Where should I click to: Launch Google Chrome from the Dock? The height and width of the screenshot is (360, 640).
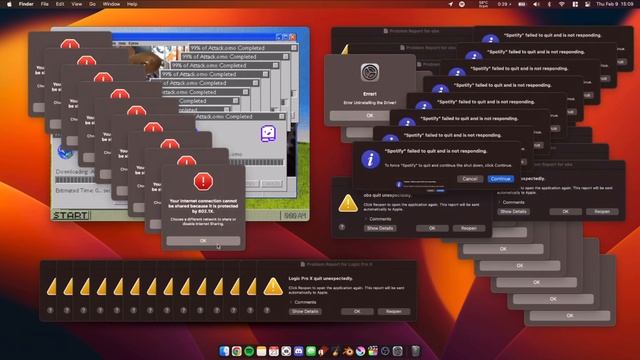click(236, 351)
